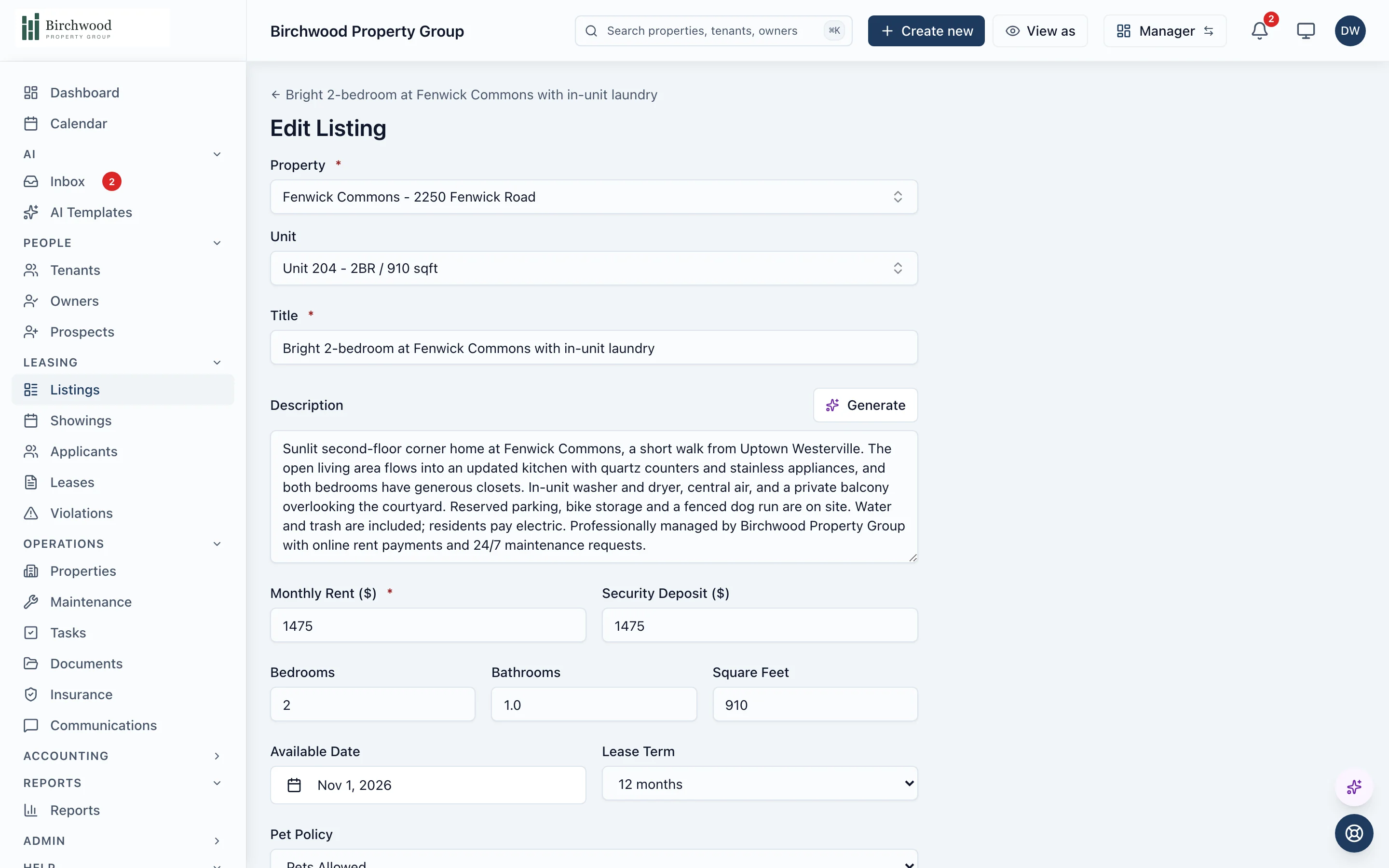This screenshot has width=1389, height=868.
Task: Click the search magnifier icon
Action: click(591, 31)
